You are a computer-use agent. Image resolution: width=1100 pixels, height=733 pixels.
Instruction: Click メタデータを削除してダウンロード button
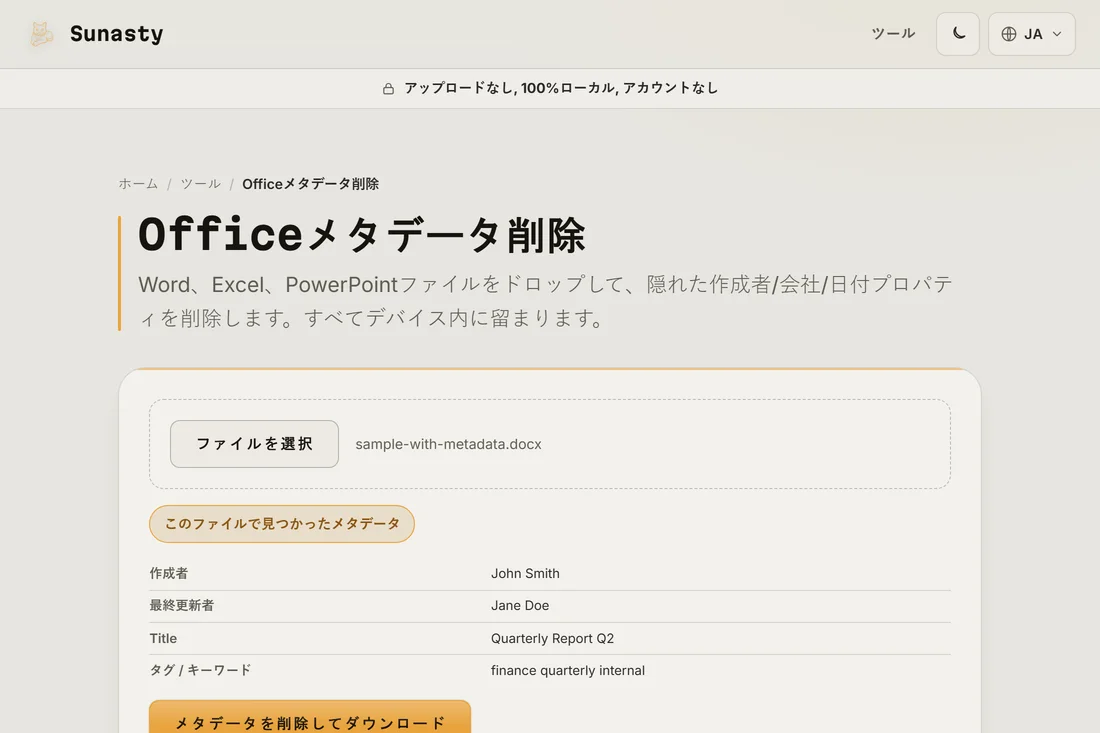(309, 717)
